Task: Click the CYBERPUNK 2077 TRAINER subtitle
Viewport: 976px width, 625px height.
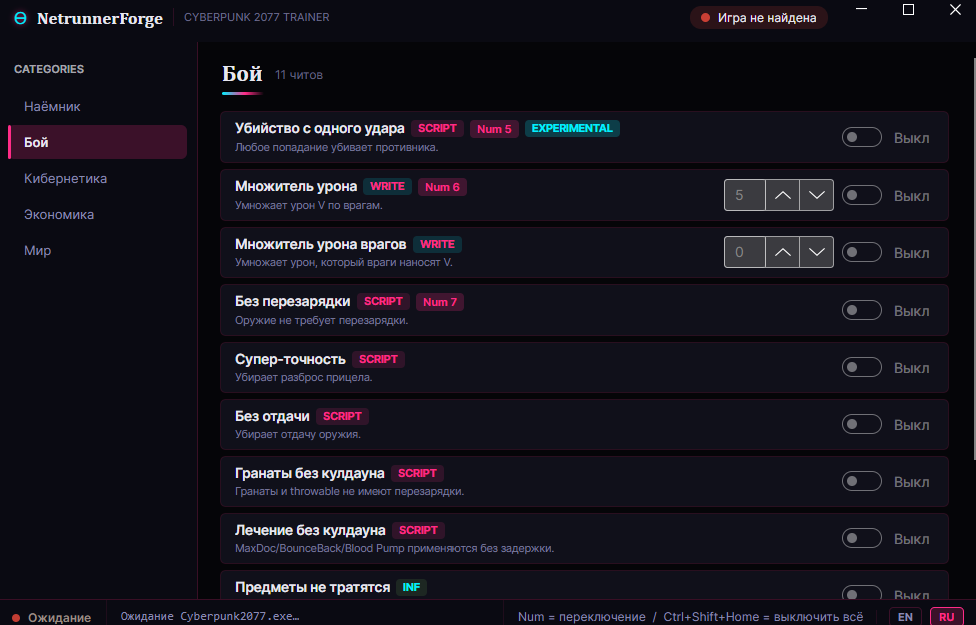Action: point(257,17)
